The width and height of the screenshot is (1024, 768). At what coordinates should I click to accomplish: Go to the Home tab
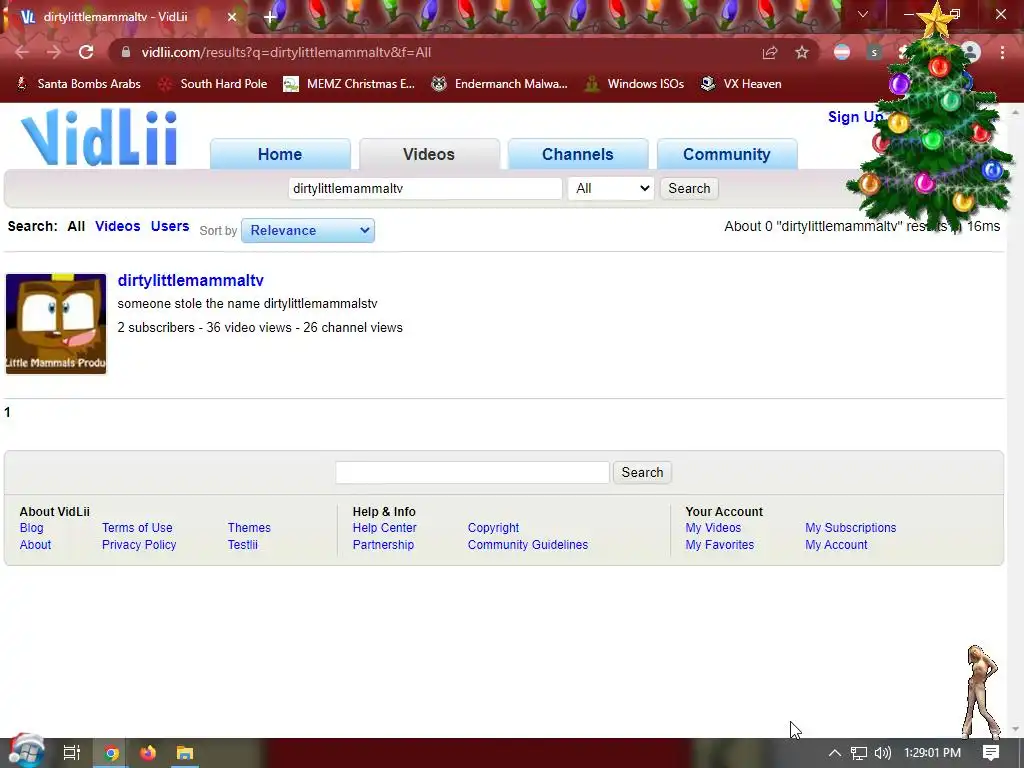click(x=280, y=154)
